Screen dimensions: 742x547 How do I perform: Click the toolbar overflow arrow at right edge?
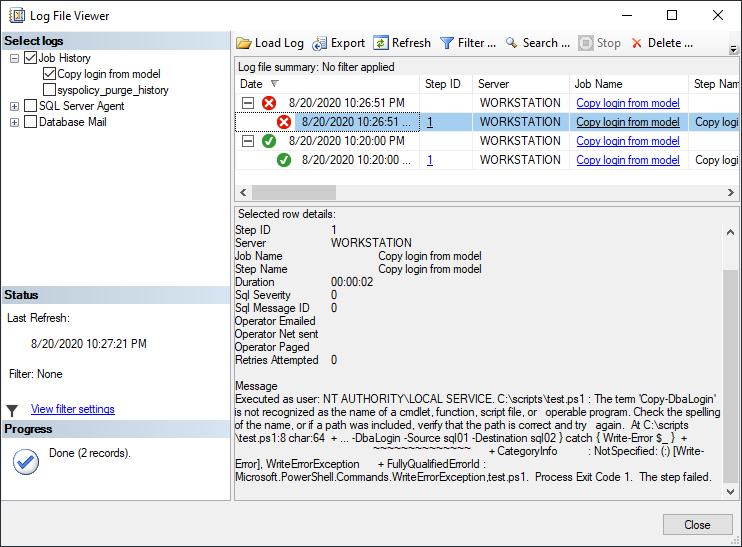[733, 49]
